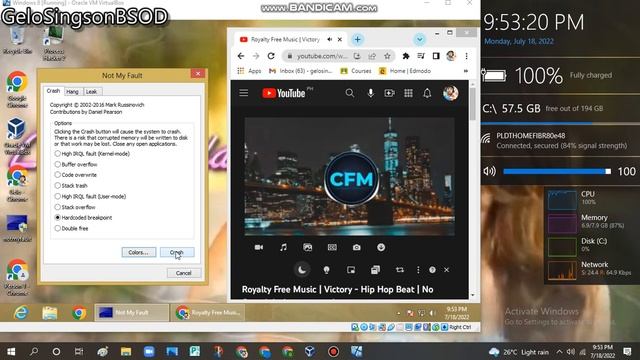Open Chrome side panel icon
The height and width of the screenshot is (360, 640).
436,56
